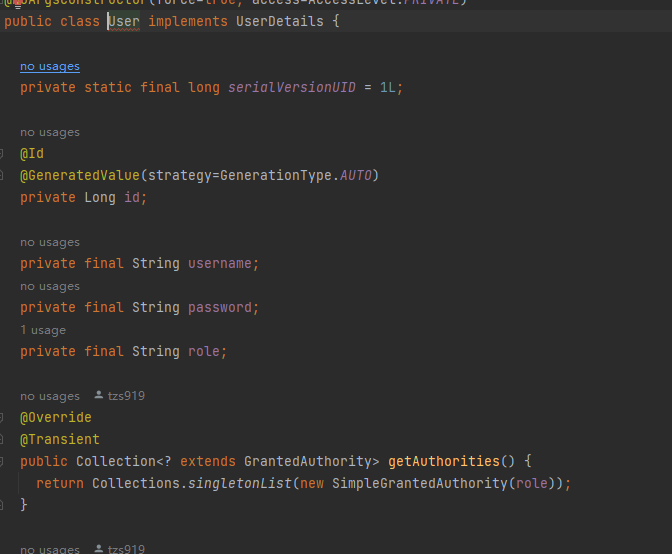Screen dimensions: 672x554
Task: Click the "no usages" hint above @Id
Action: click(x=50, y=132)
